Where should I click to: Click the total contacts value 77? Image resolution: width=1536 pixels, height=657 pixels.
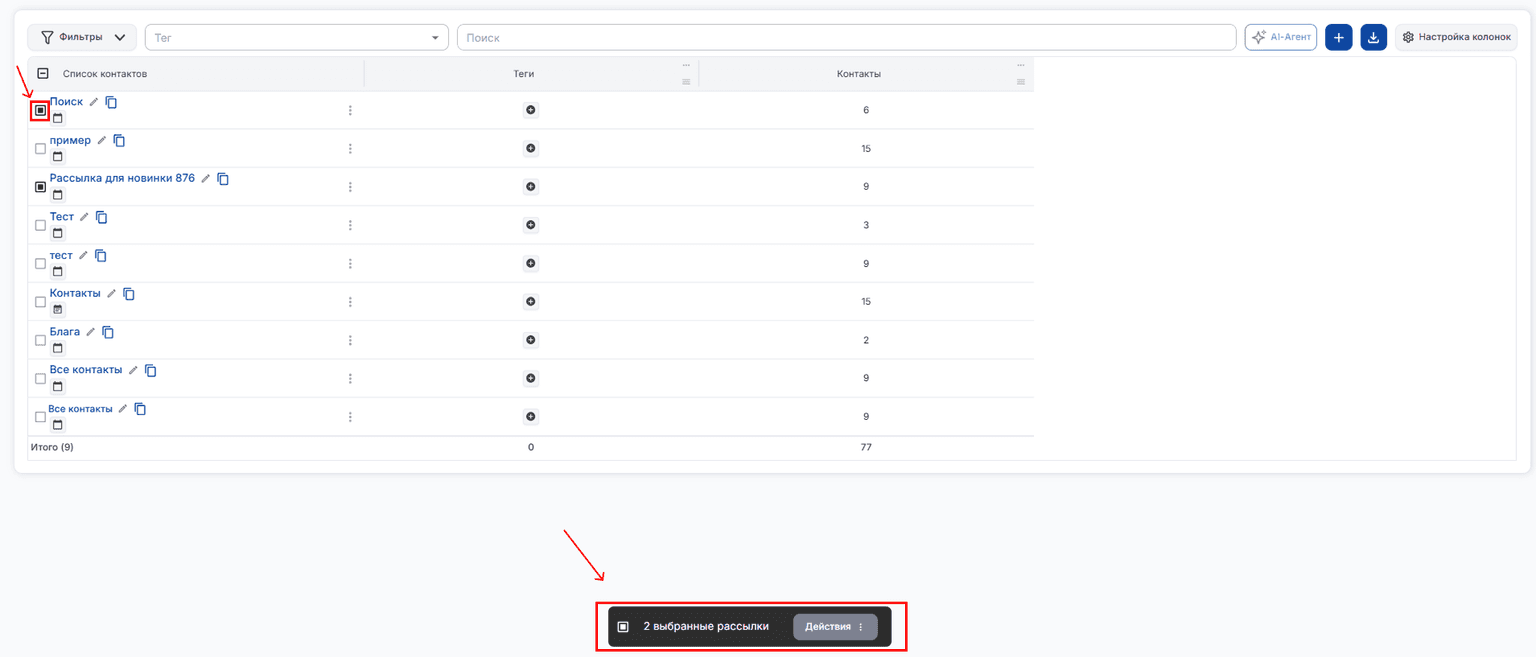tap(866, 447)
